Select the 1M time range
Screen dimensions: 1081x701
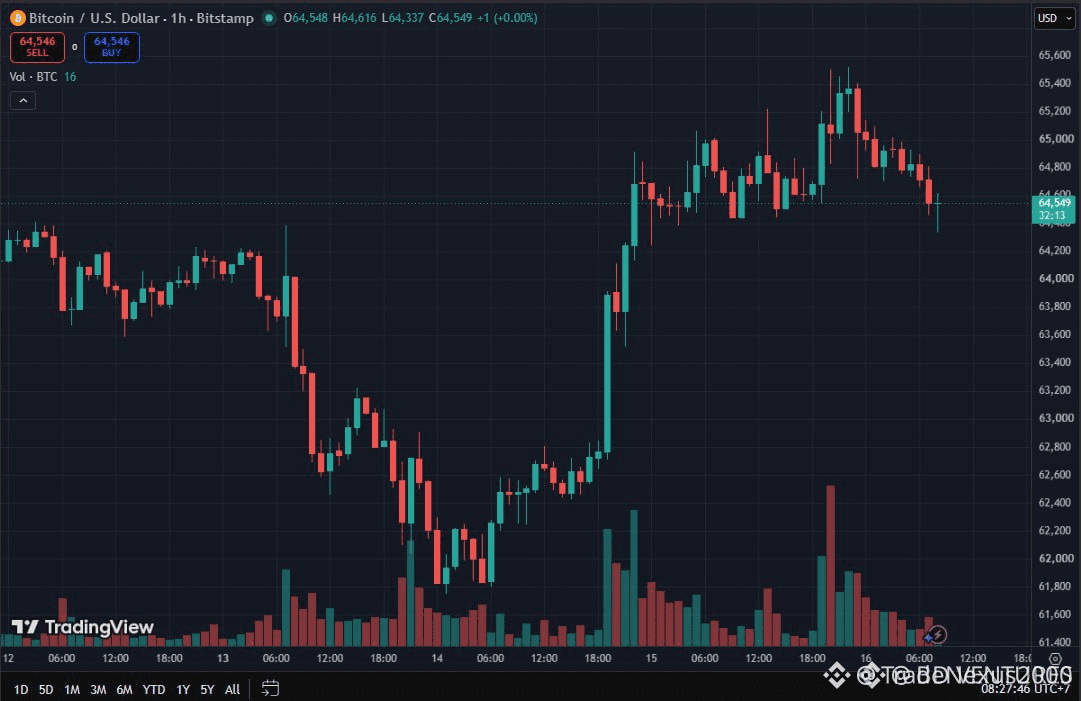tap(72, 689)
